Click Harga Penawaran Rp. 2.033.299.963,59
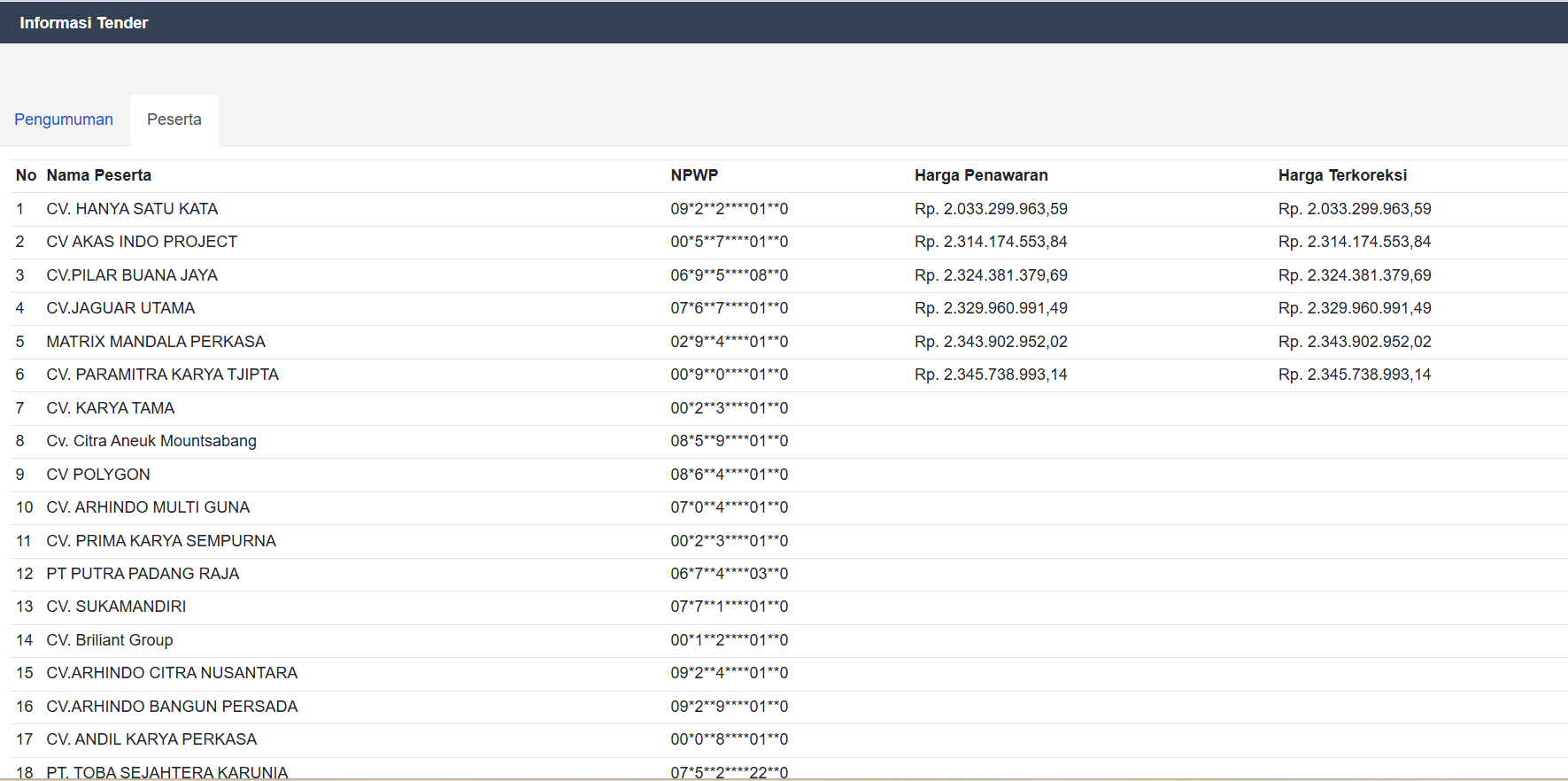This screenshot has width=1568, height=781. pyautogui.click(x=991, y=209)
